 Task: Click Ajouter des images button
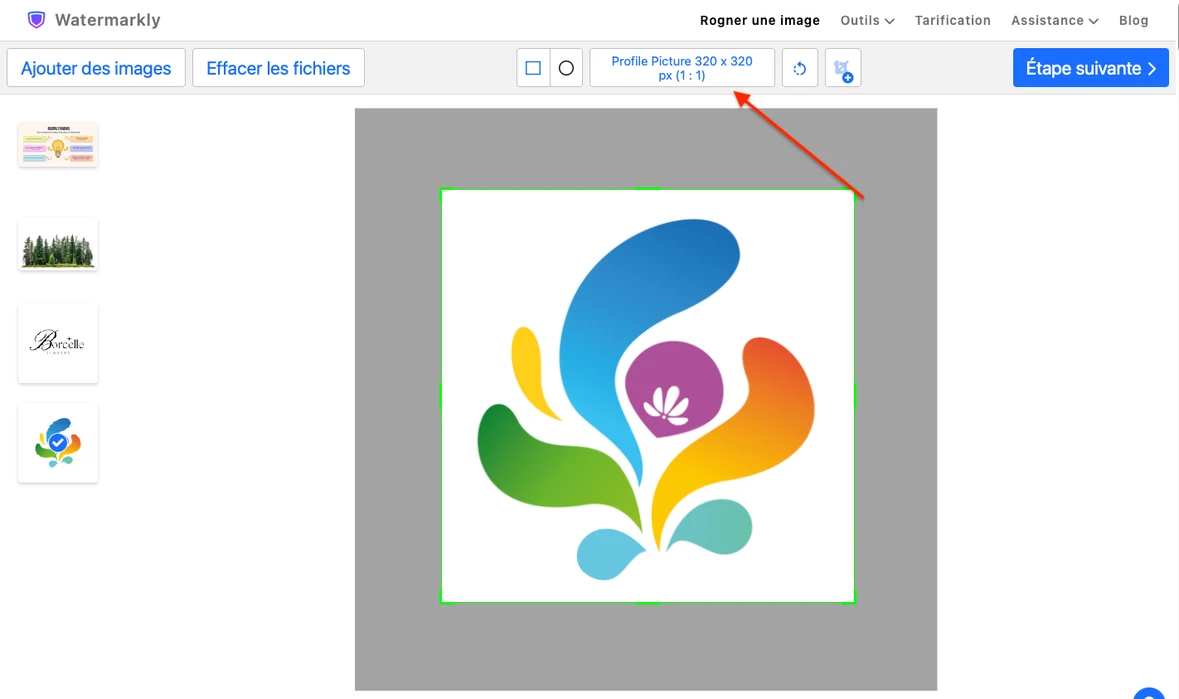pos(96,68)
